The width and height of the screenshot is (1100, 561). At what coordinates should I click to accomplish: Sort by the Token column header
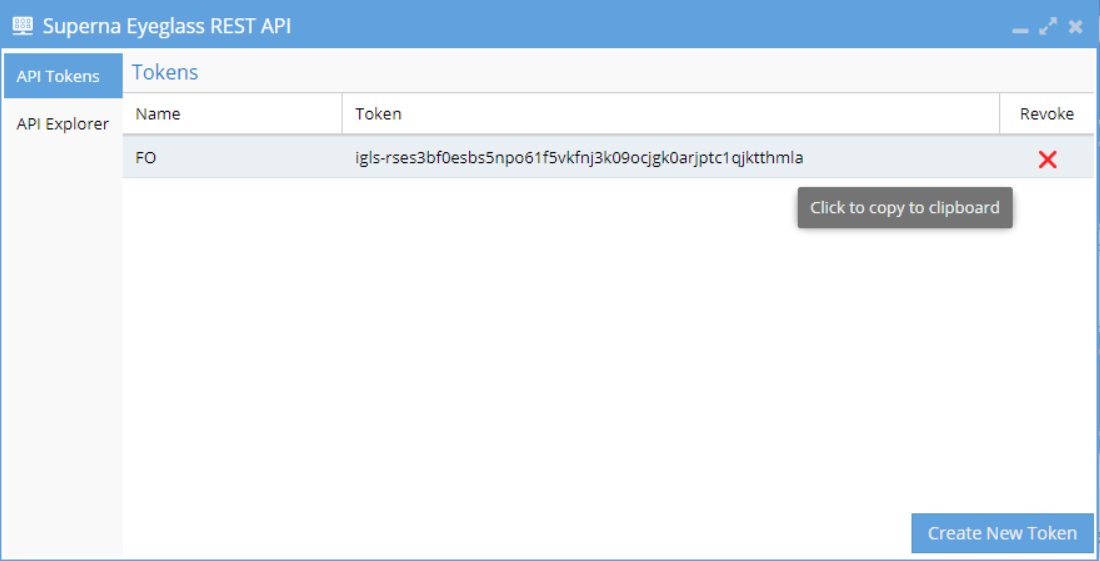[x=671, y=114]
